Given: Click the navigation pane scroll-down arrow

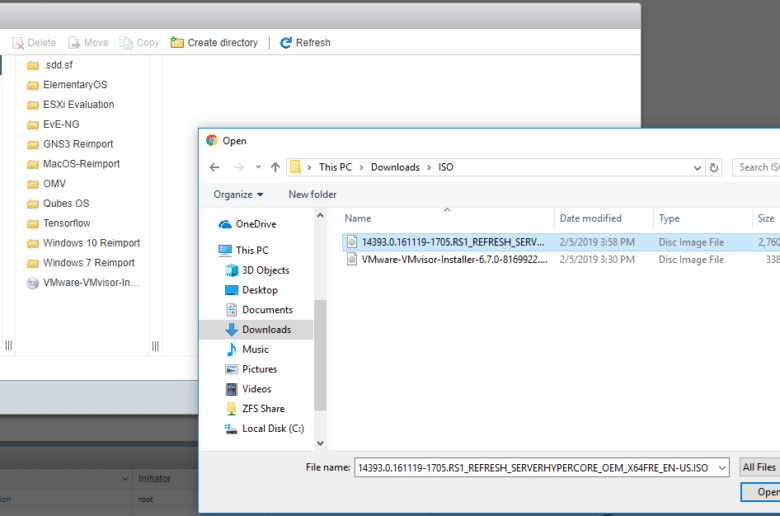Looking at the screenshot, I should pos(320,443).
